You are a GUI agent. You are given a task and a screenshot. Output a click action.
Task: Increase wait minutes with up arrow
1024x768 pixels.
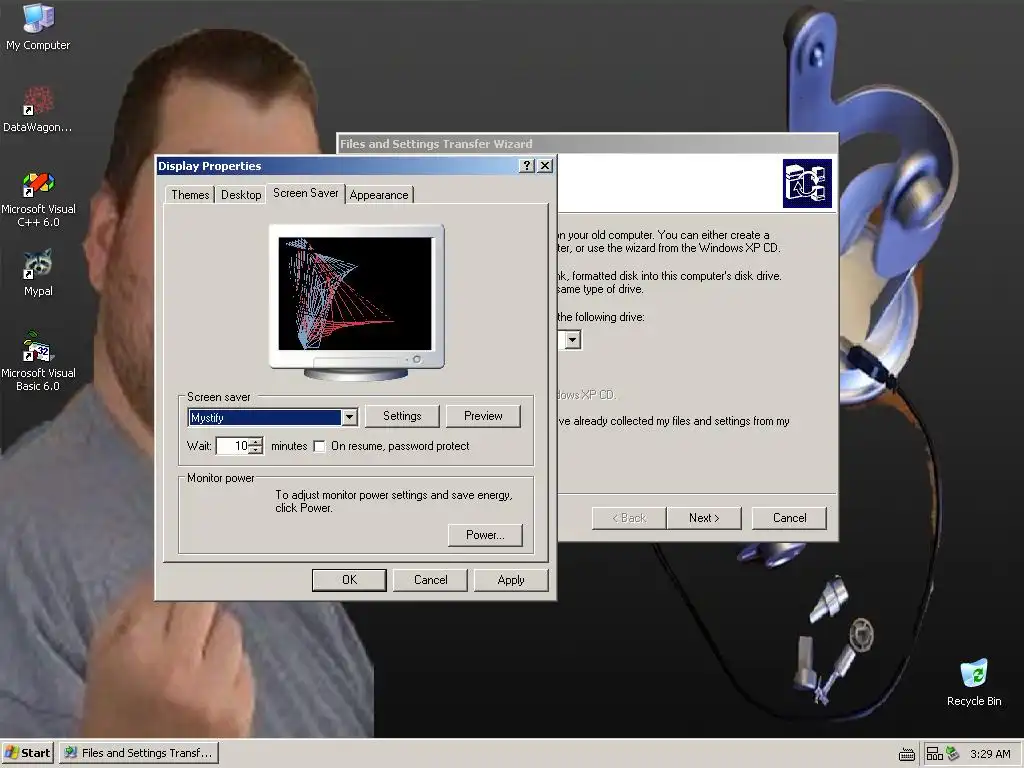[x=256, y=441]
